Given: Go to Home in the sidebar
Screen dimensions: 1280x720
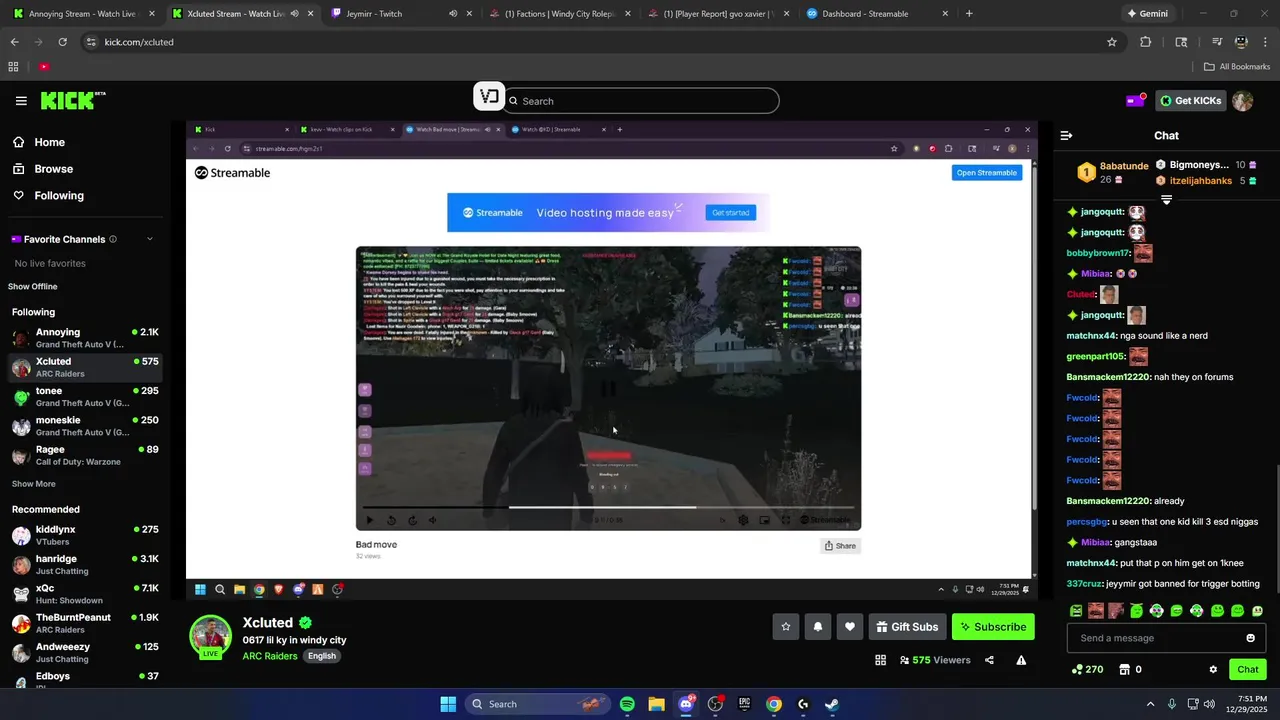Looking at the screenshot, I should (x=49, y=142).
